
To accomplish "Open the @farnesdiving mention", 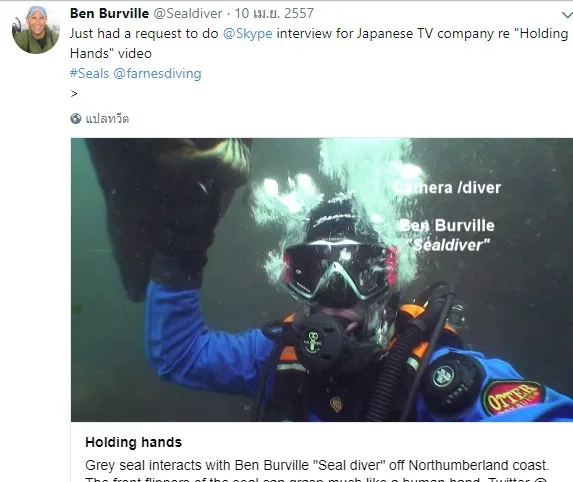I will click(x=158, y=73).
